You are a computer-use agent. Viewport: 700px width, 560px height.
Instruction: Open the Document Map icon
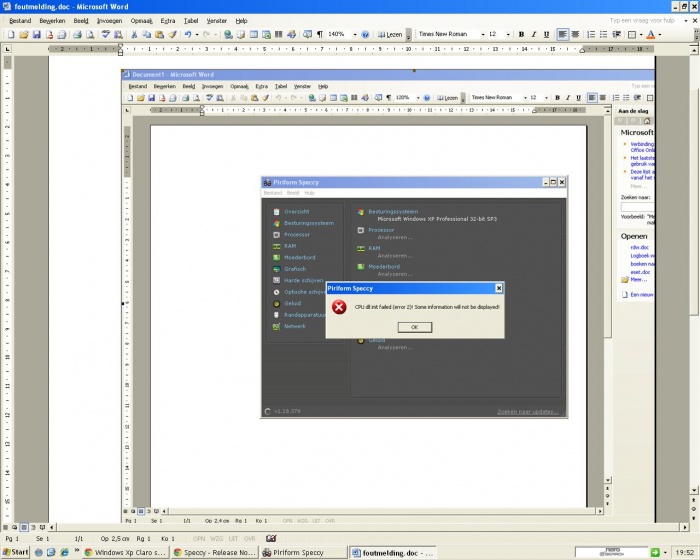pyautogui.click(x=307, y=34)
